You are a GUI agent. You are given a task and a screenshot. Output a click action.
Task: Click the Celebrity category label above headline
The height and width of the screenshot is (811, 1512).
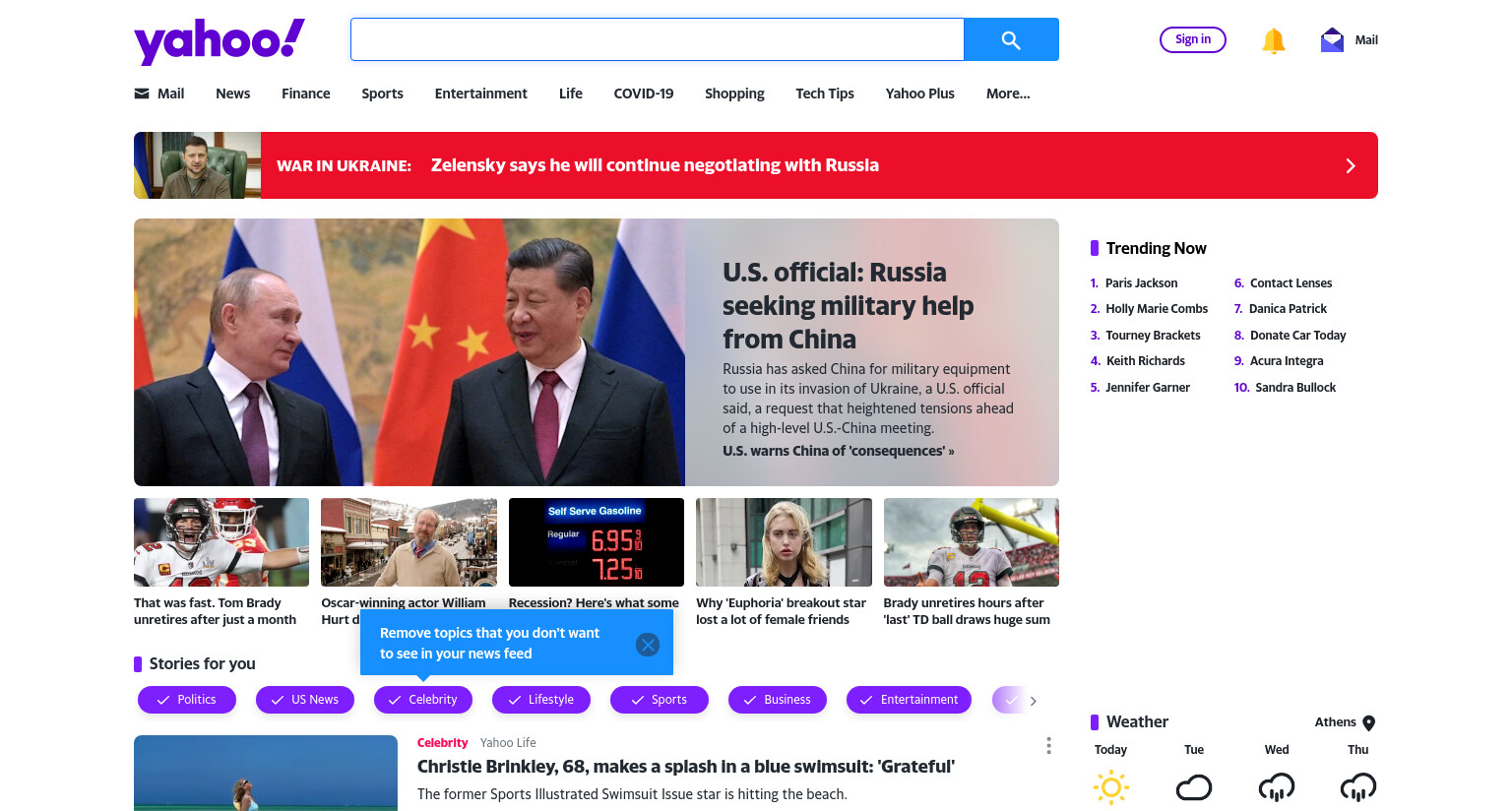coord(442,743)
